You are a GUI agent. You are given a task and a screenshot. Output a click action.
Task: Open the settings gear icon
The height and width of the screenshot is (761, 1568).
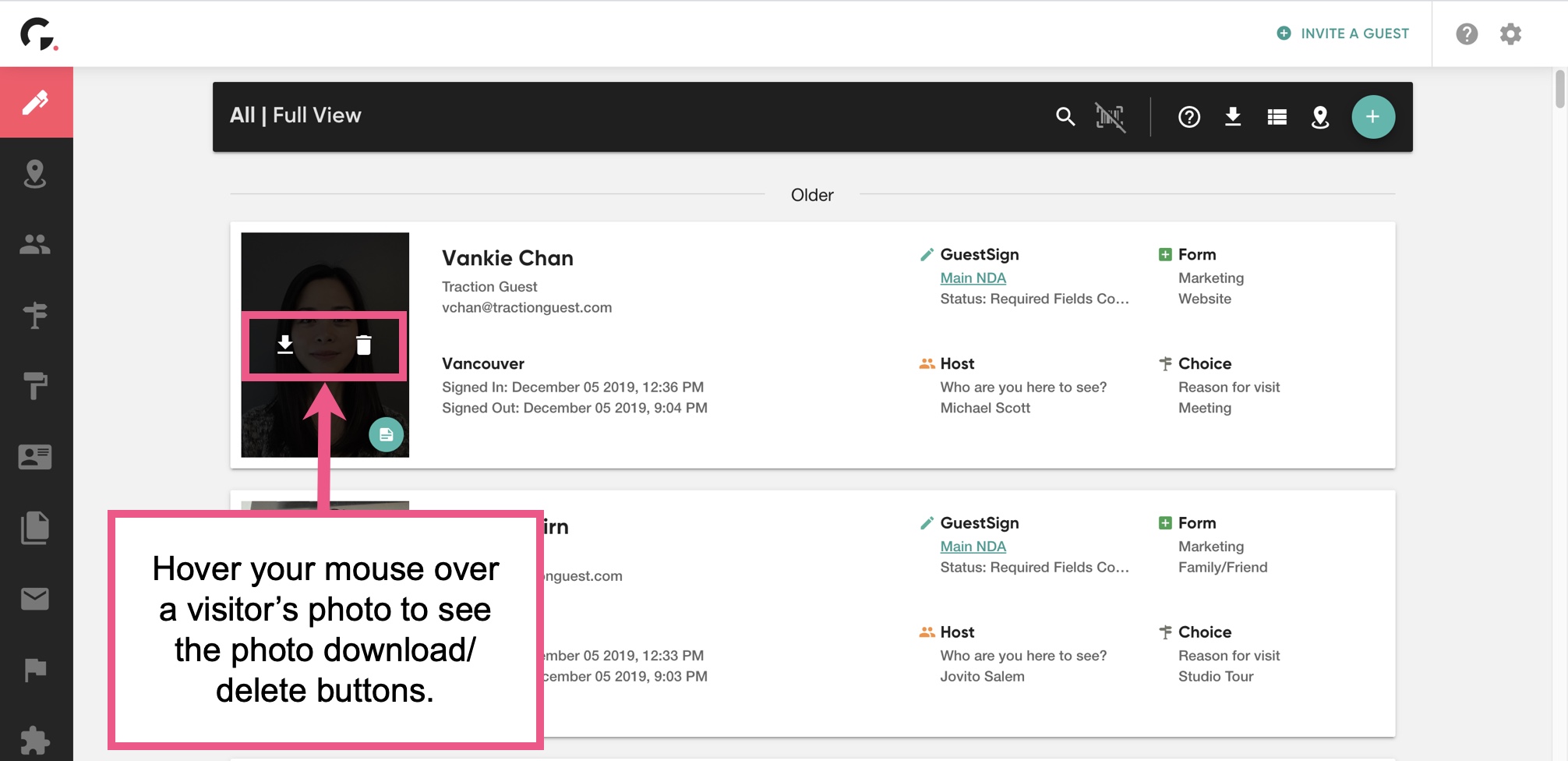tap(1510, 34)
